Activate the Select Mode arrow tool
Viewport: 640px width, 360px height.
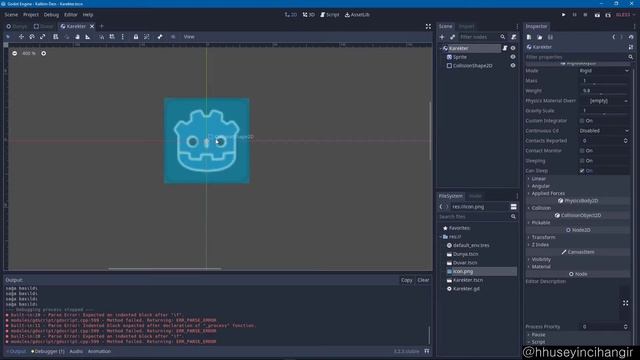click(x=8, y=37)
